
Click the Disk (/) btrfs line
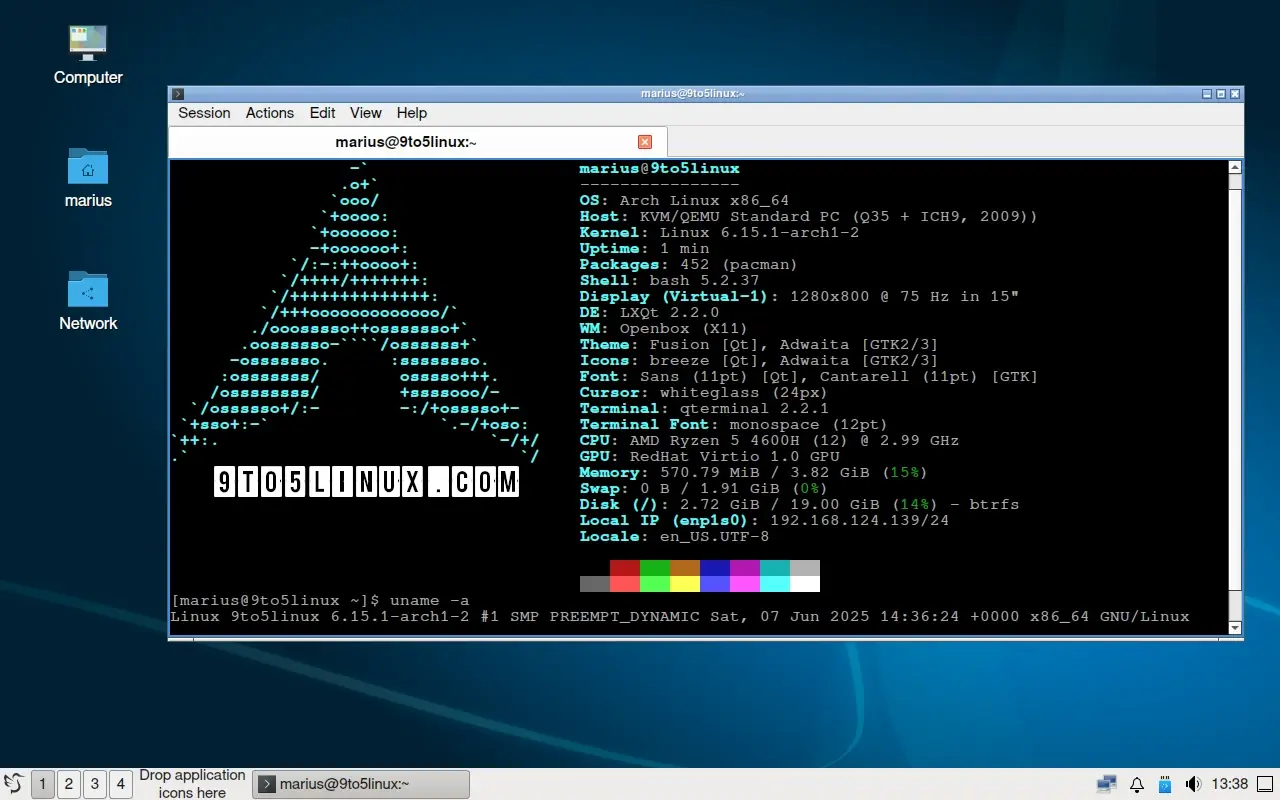[799, 505]
